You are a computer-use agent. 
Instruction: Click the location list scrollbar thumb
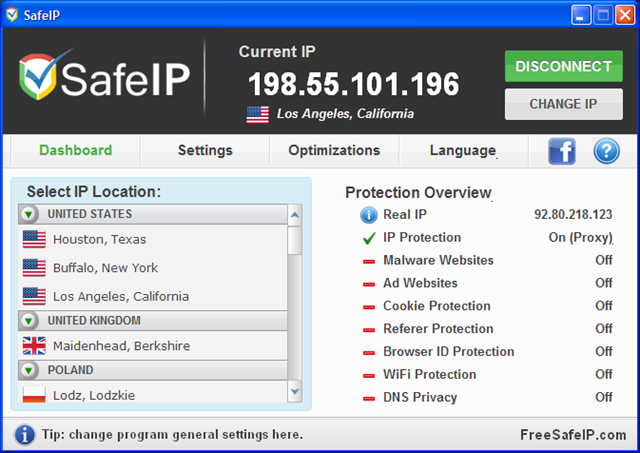click(295, 240)
